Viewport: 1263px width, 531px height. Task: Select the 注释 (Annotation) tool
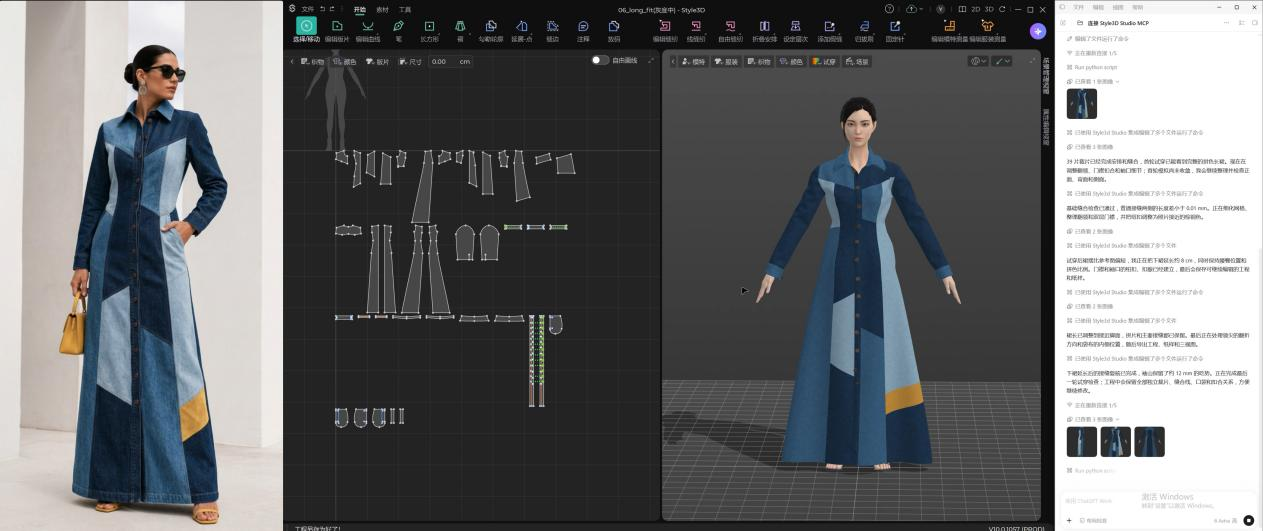click(x=583, y=30)
